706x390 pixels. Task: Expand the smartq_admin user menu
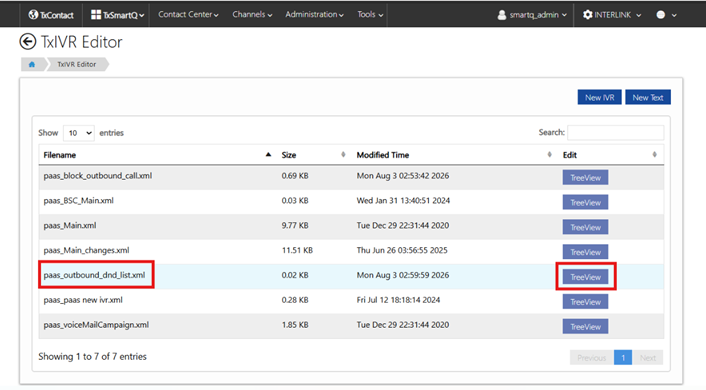coord(532,15)
